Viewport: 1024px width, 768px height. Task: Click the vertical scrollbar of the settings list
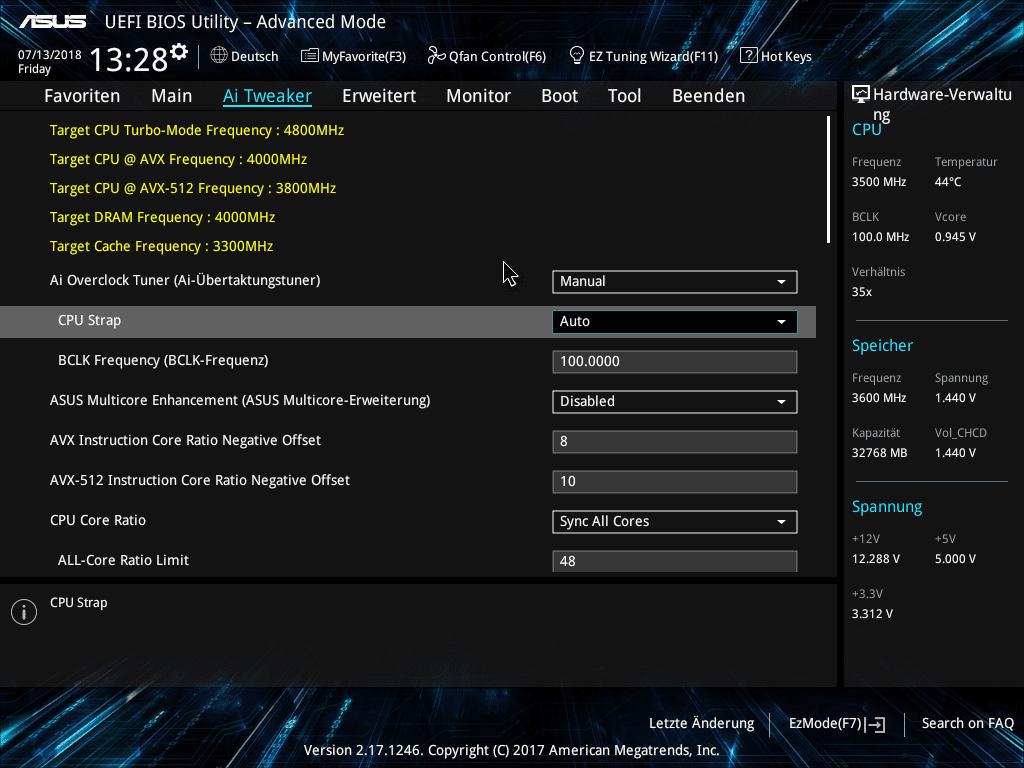point(829,180)
